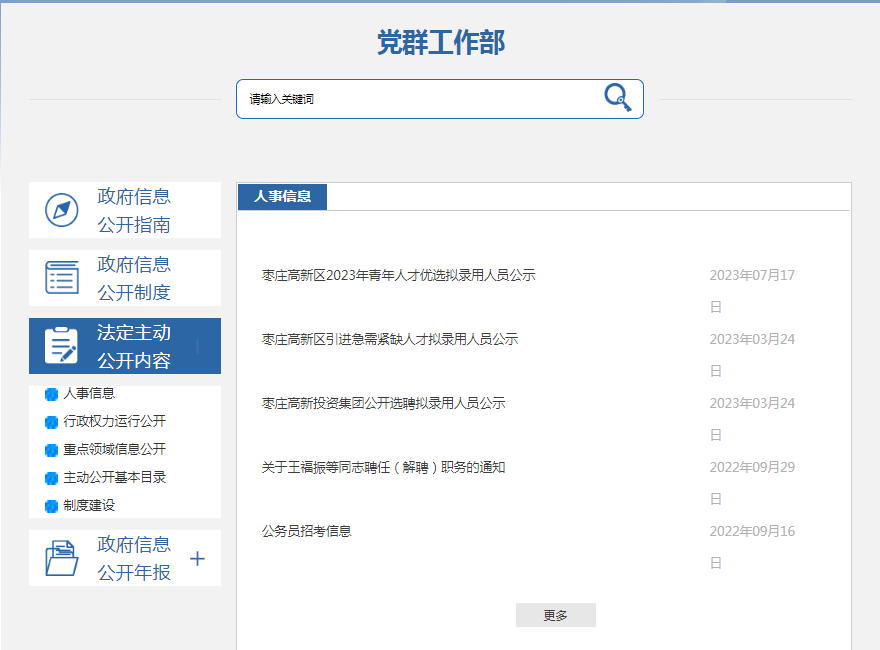Expand 政府信息公开年报 with the plus sign

(x=197, y=558)
